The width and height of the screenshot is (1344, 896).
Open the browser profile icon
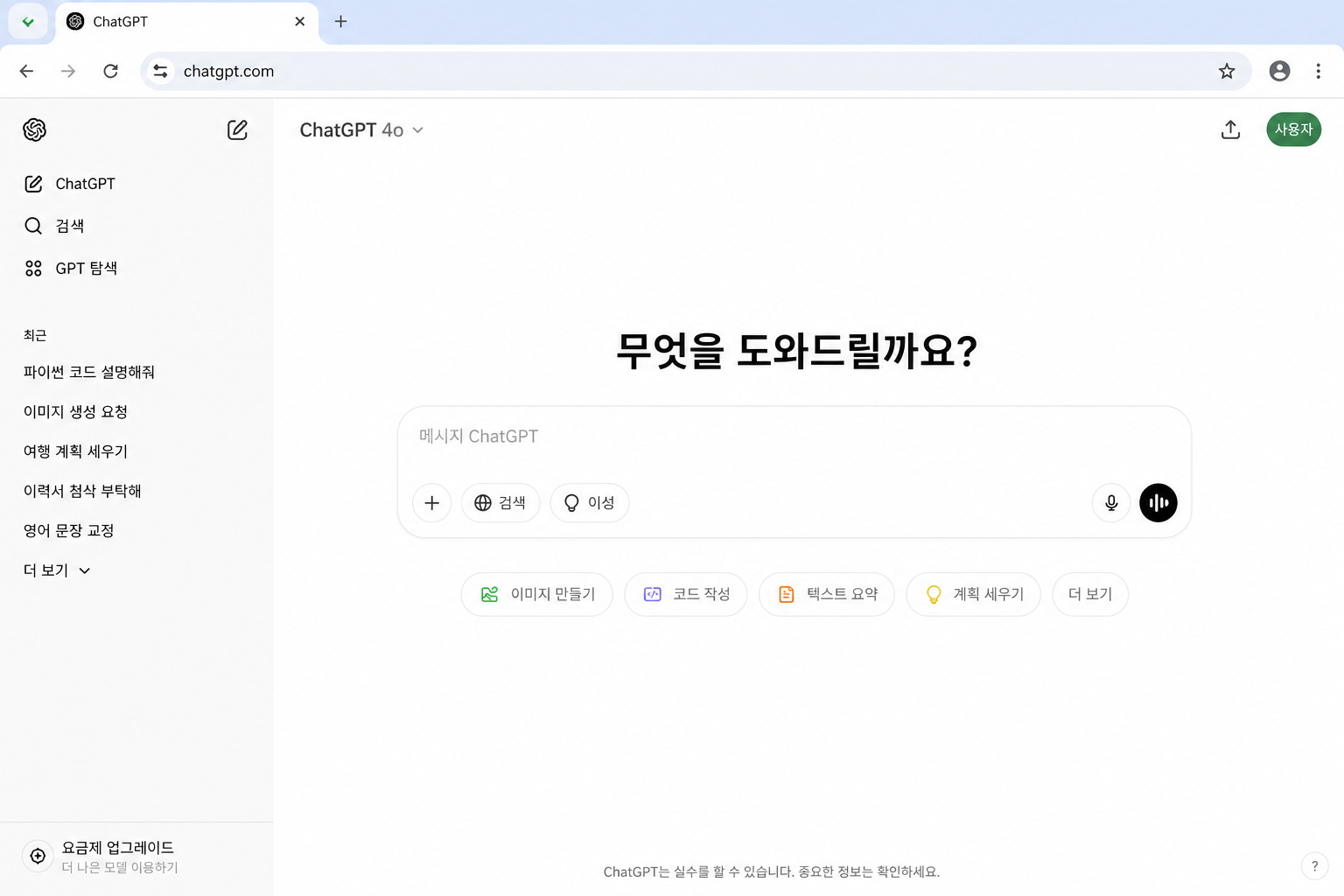[x=1279, y=71]
